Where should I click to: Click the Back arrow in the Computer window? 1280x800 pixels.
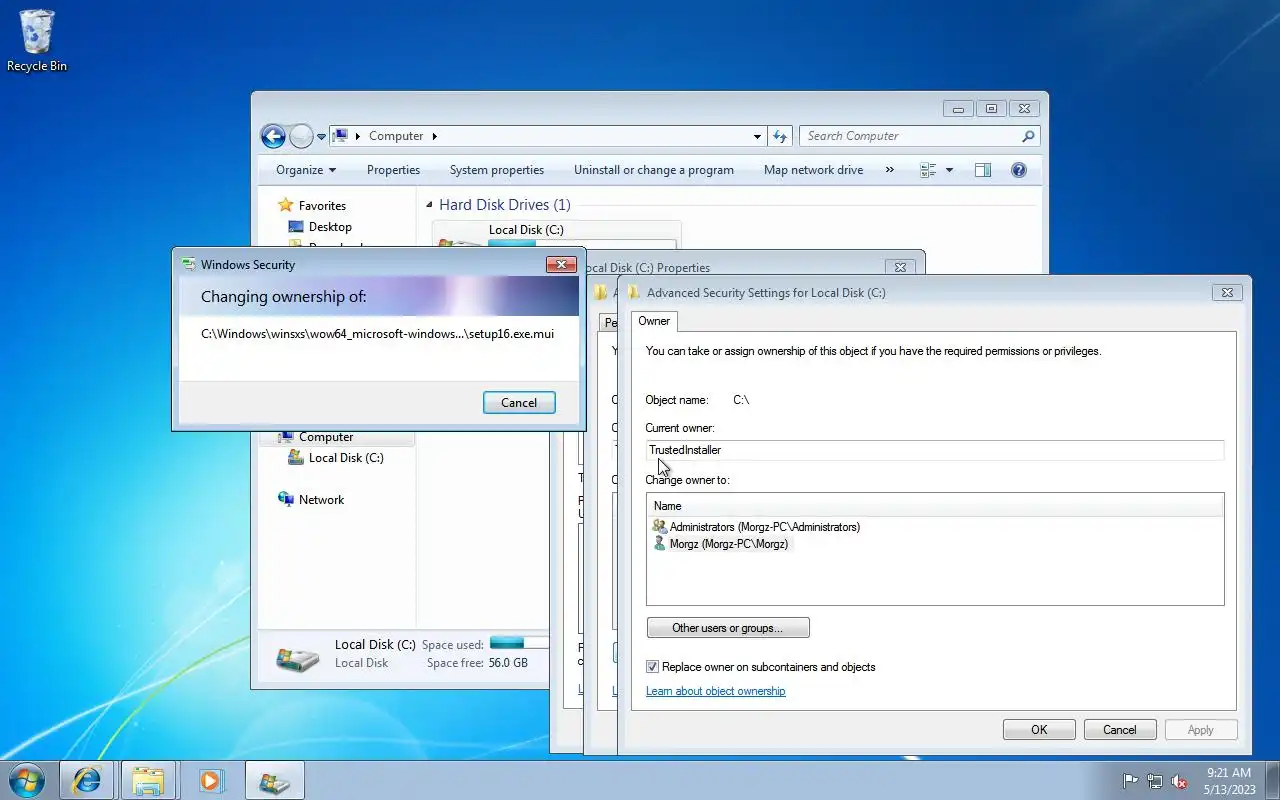click(x=273, y=136)
